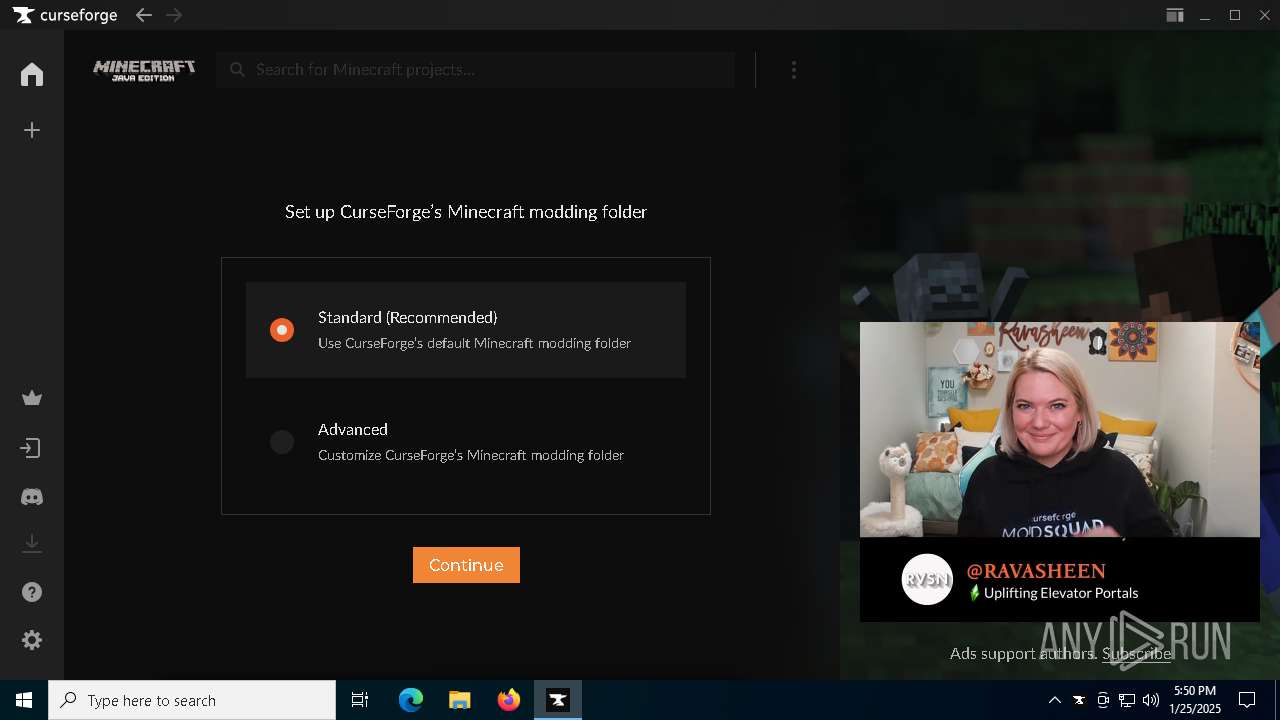Open File Explorer from the taskbar

coord(460,700)
